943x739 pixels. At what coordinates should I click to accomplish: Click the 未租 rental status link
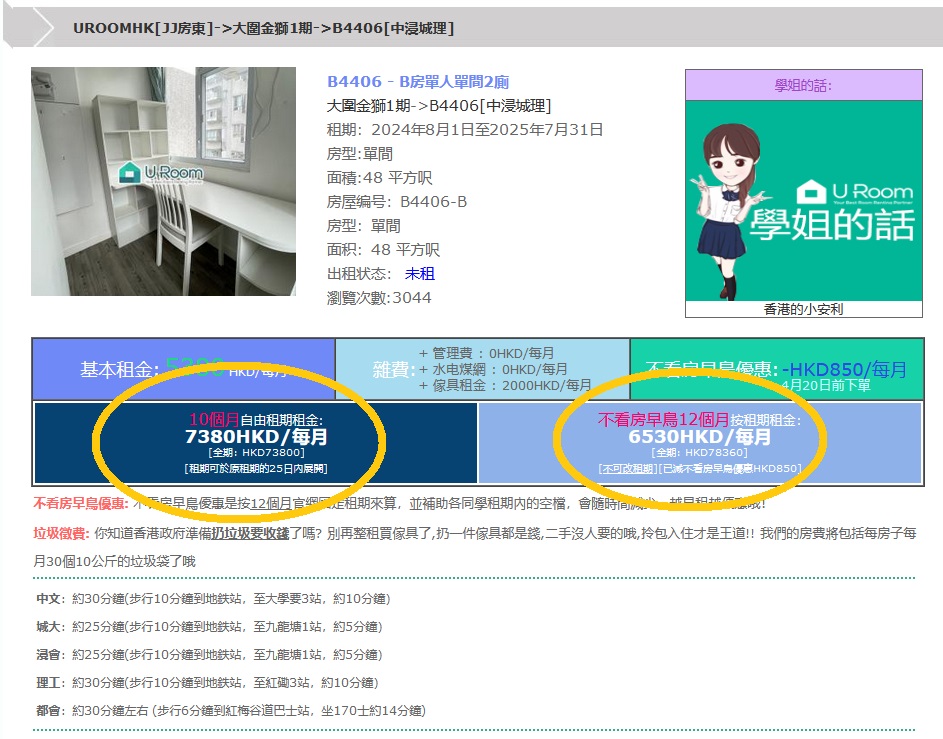click(x=420, y=274)
